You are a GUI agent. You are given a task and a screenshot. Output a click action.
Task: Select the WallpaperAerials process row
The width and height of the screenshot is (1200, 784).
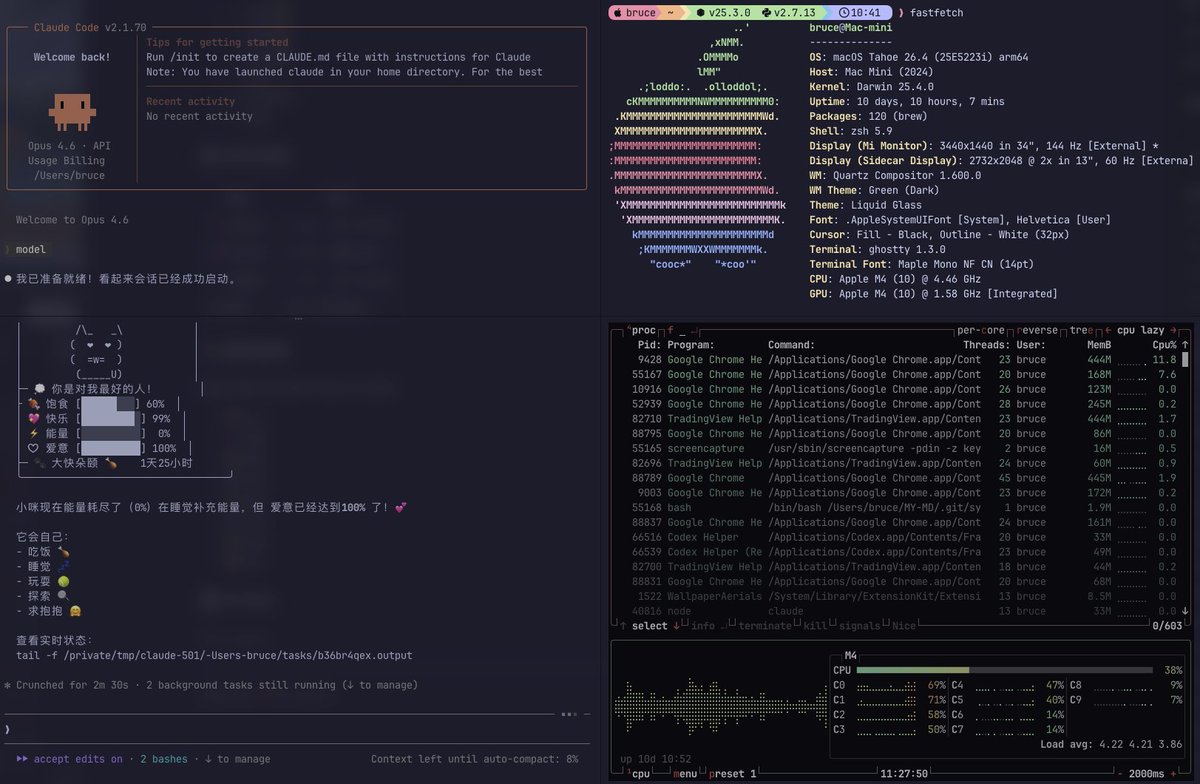(897, 596)
